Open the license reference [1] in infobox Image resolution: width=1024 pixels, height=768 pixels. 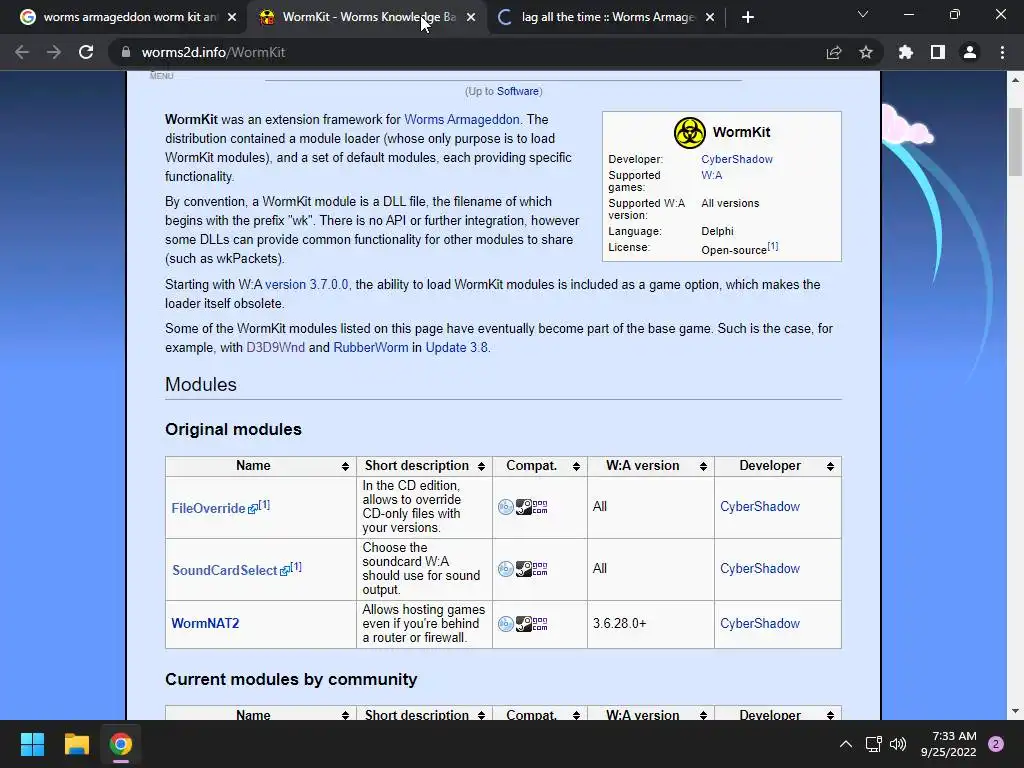coord(773,246)
